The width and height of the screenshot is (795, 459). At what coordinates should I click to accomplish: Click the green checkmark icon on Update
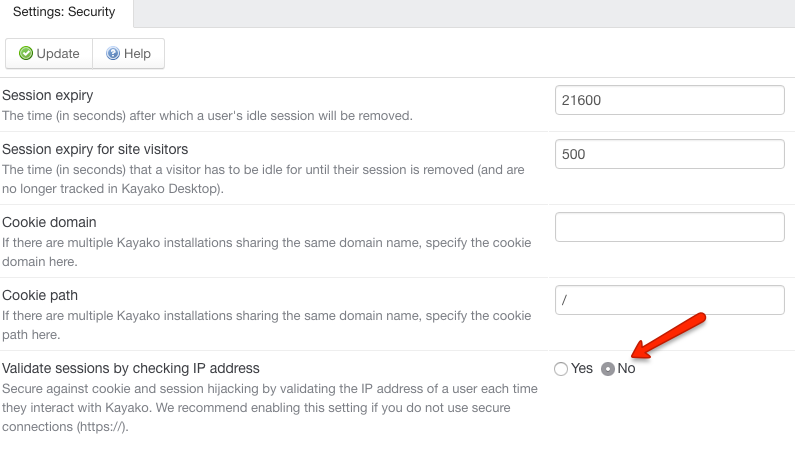(x=25, y=53)
